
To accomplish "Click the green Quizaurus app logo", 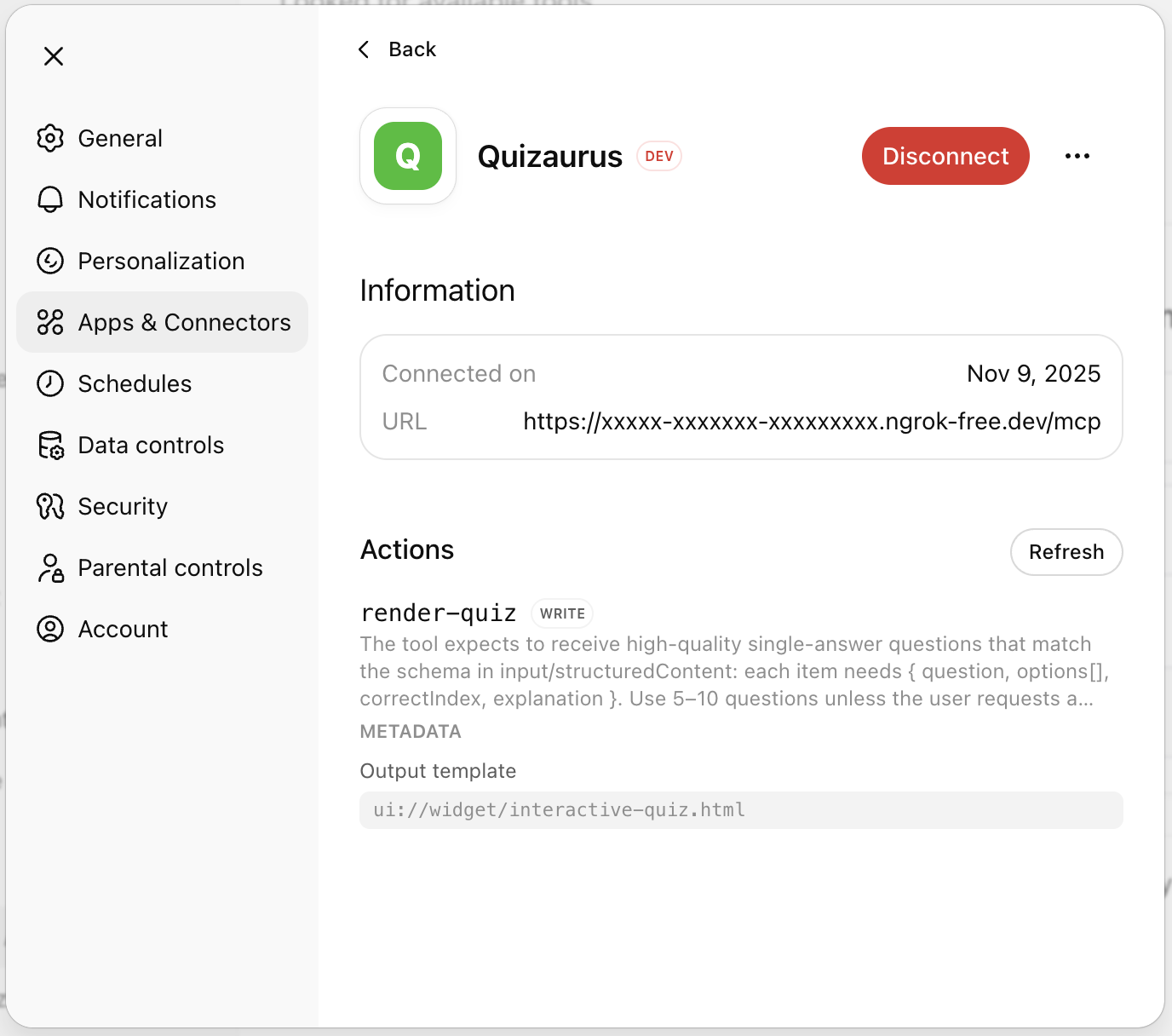I will click(x=408, y=156).
